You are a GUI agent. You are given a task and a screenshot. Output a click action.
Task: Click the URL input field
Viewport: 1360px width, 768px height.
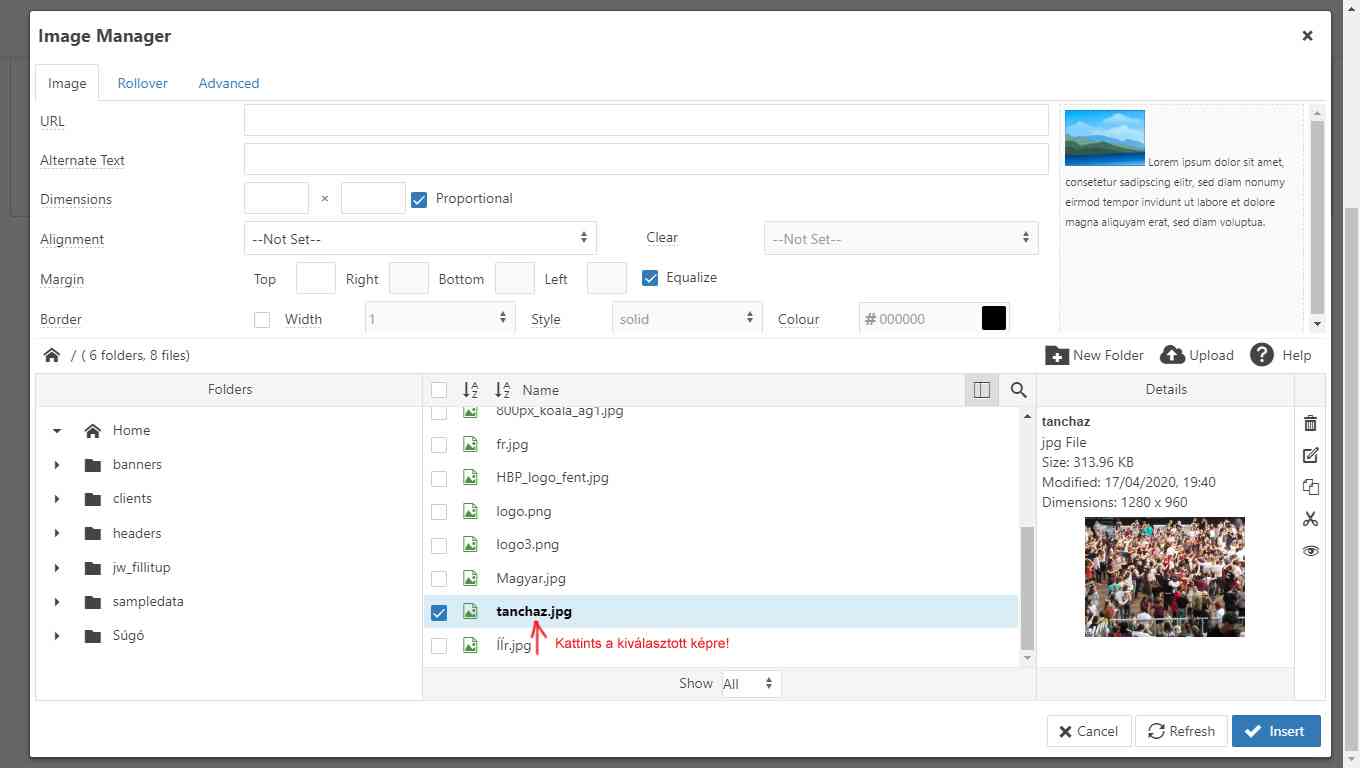tap(646, 121)
